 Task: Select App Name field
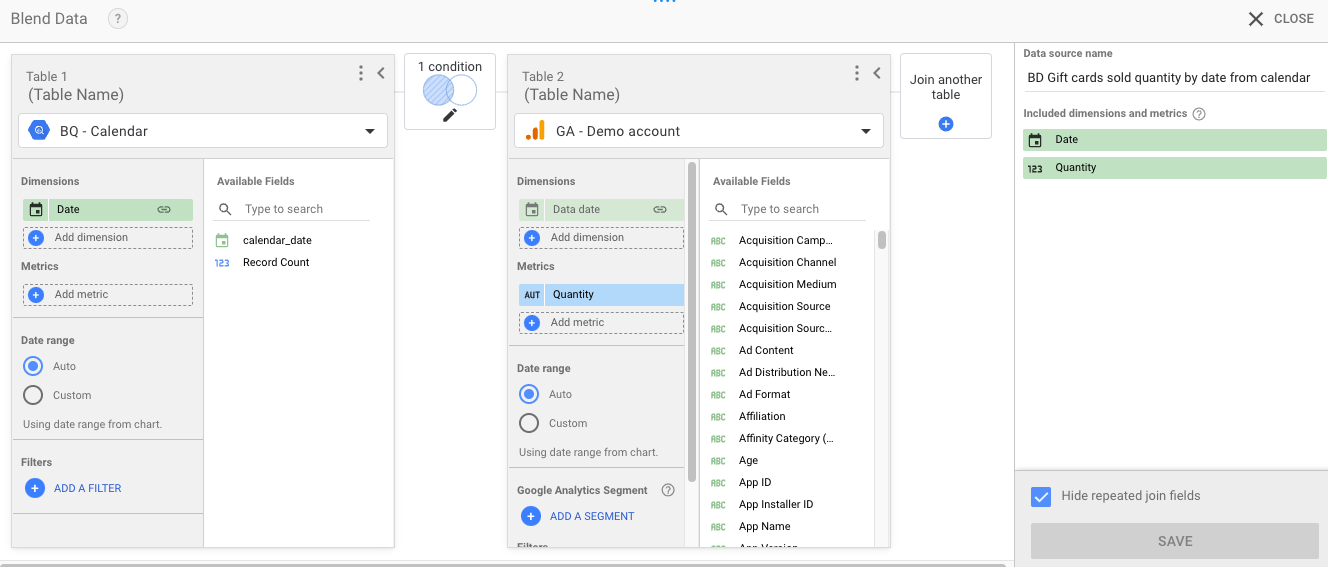(x=765, y=526)
